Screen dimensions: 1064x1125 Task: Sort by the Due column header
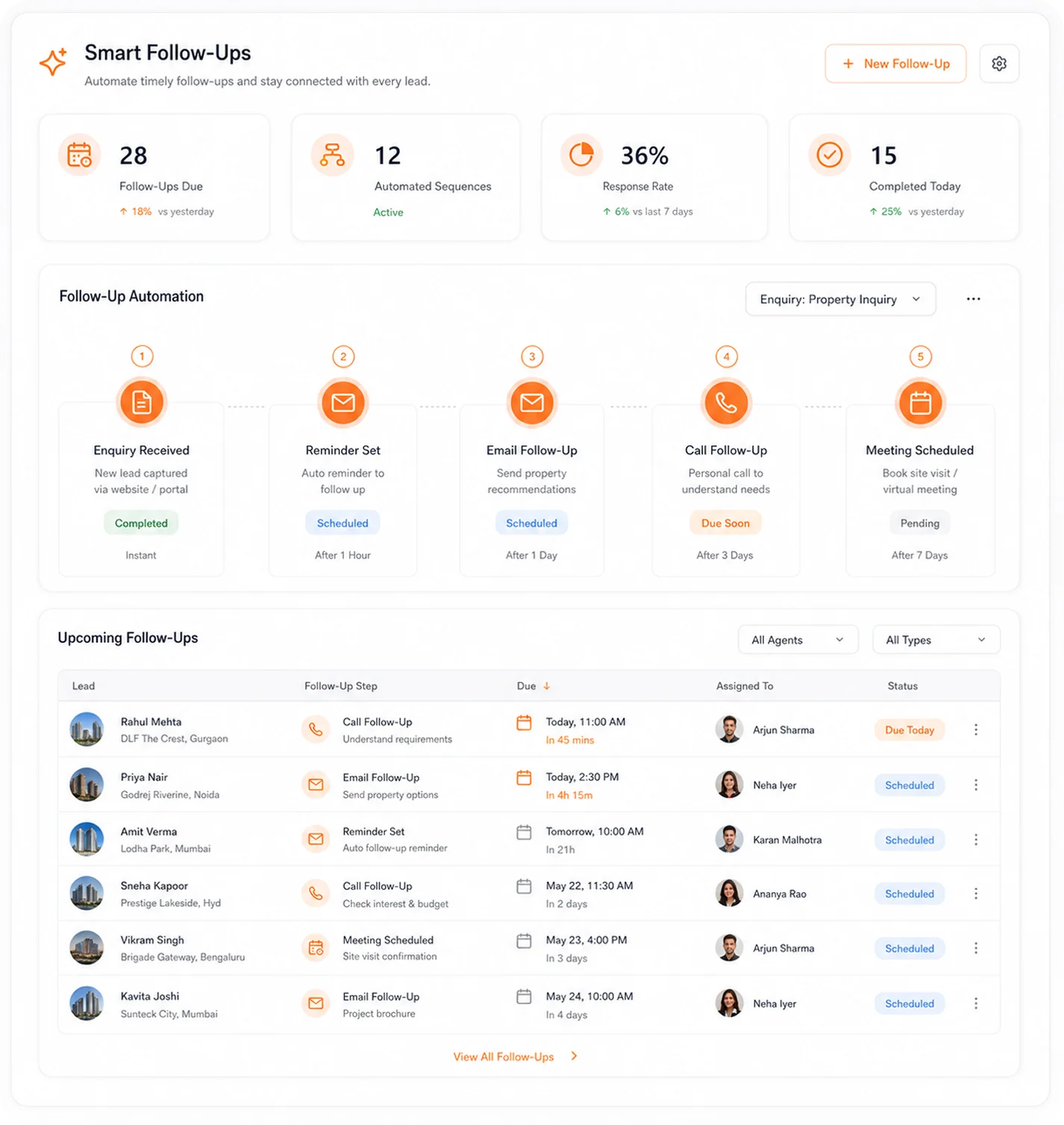pos(533,686)
